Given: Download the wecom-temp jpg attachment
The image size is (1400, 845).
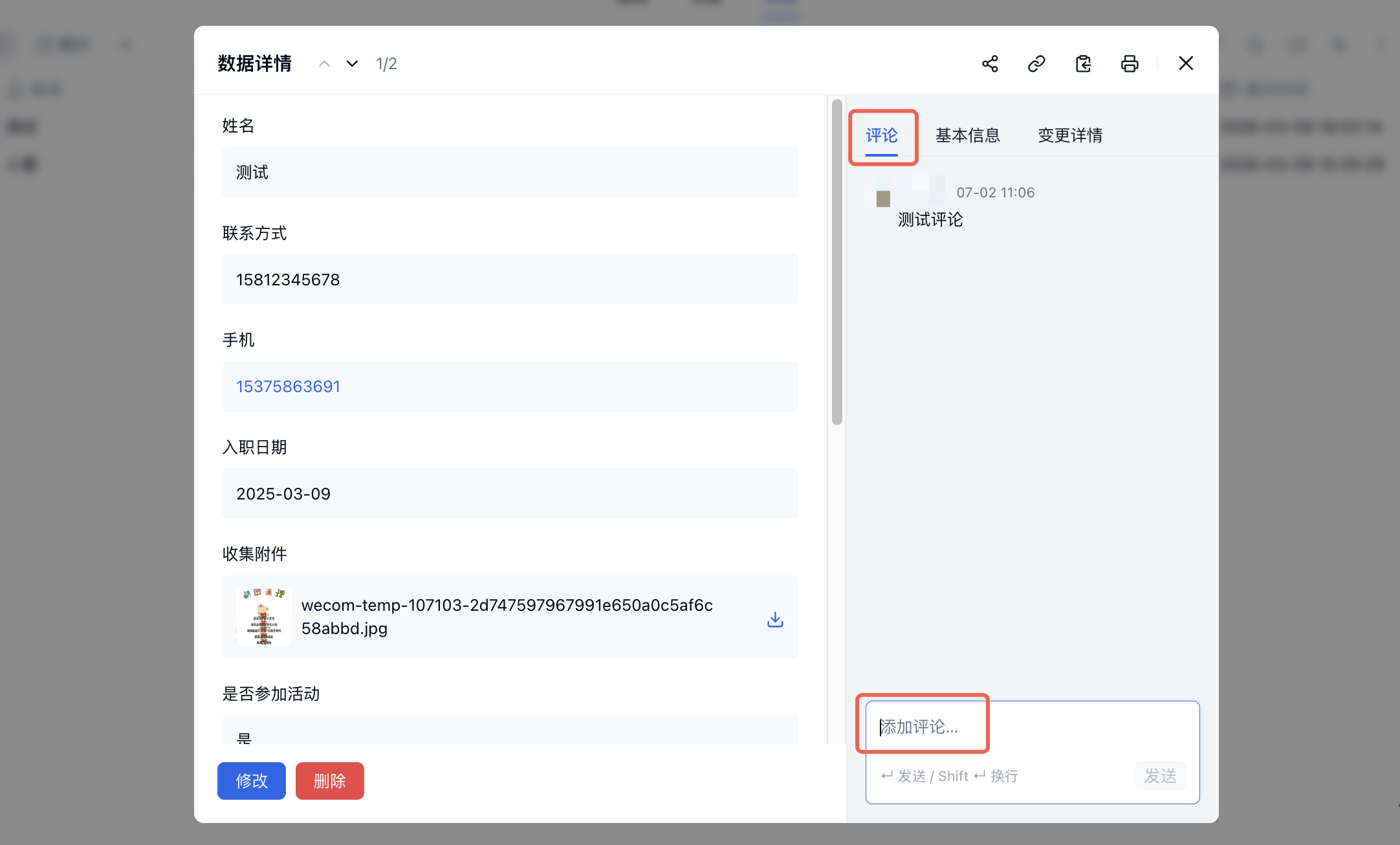Looking at the screenshot, I should [775, 620].
